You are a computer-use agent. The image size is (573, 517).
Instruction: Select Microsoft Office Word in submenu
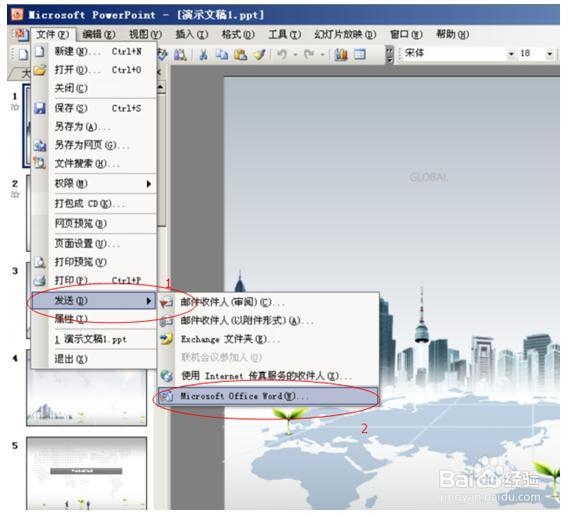coord(268,396)
